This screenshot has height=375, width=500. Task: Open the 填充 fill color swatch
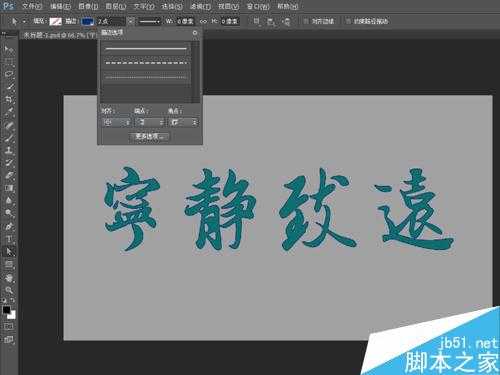55,21
